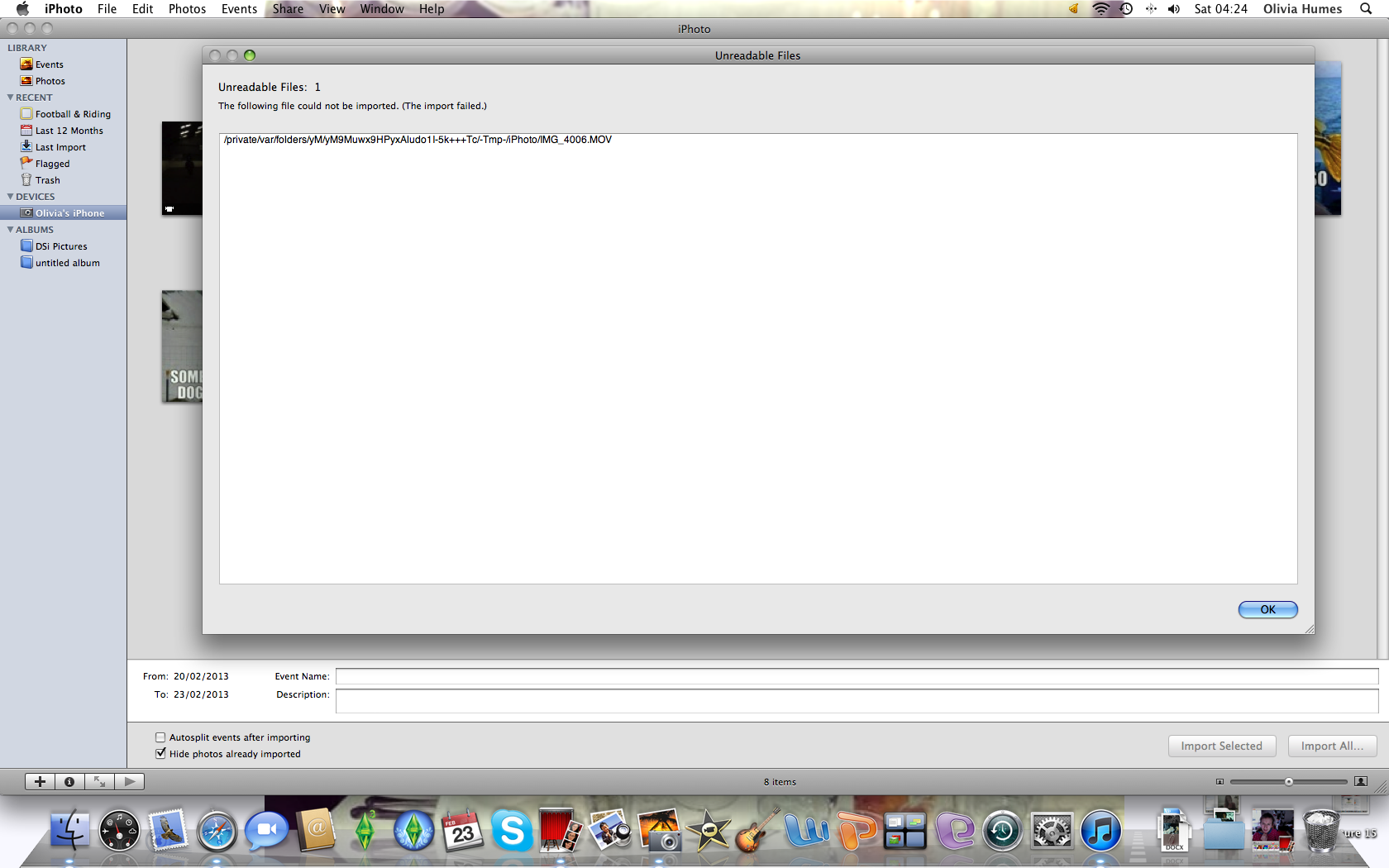Open Photos in the Library sidebar

50,81
